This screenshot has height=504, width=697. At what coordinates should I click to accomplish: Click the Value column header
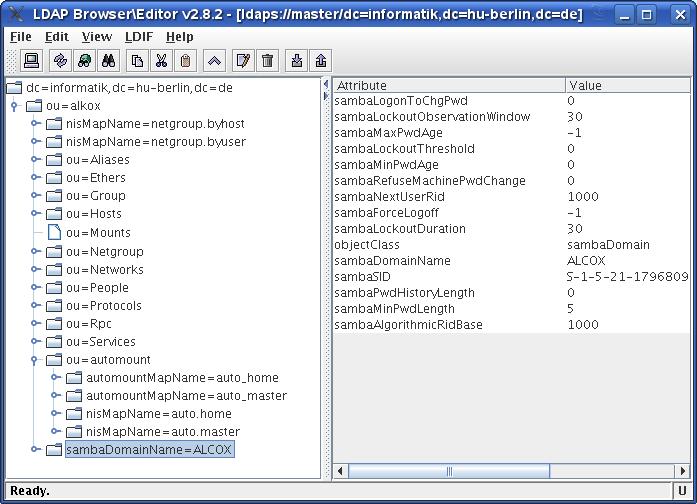pyautogui.click(x=627, y=86)
